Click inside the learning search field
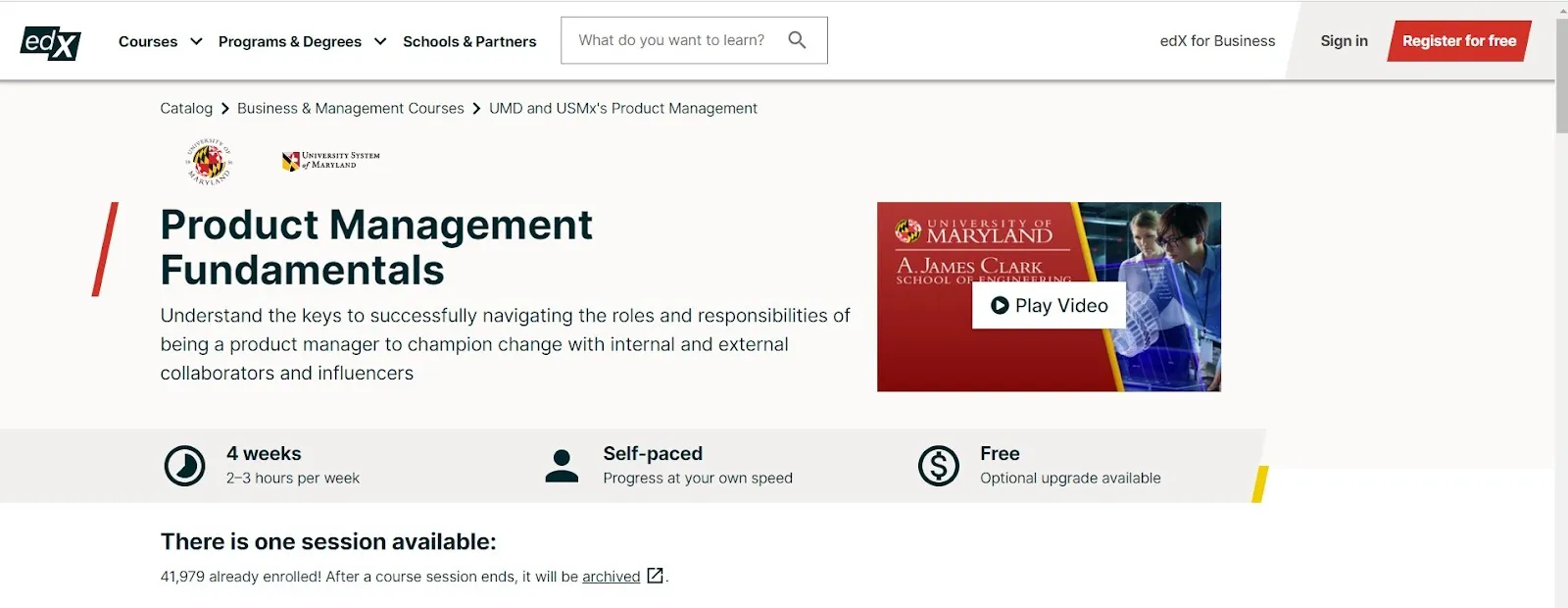1568x608 pixels. [x=676, y=39]
